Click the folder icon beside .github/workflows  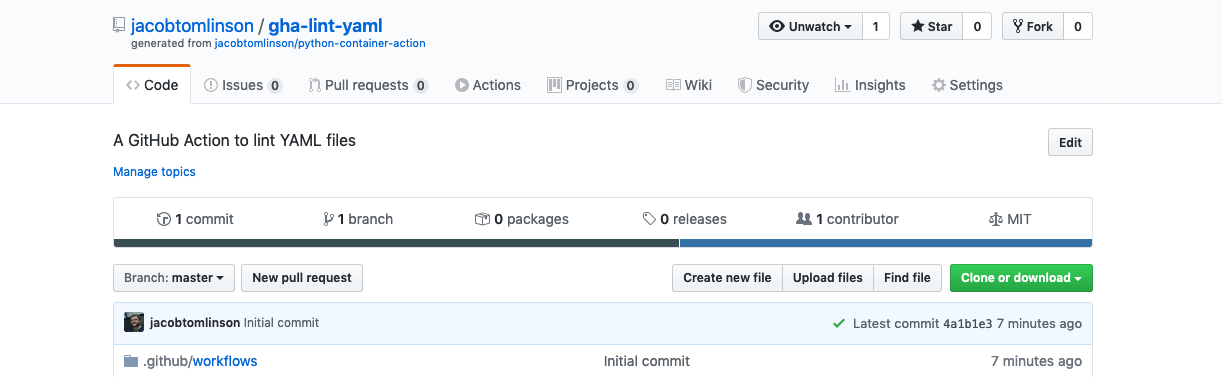(x=130, y=361)
